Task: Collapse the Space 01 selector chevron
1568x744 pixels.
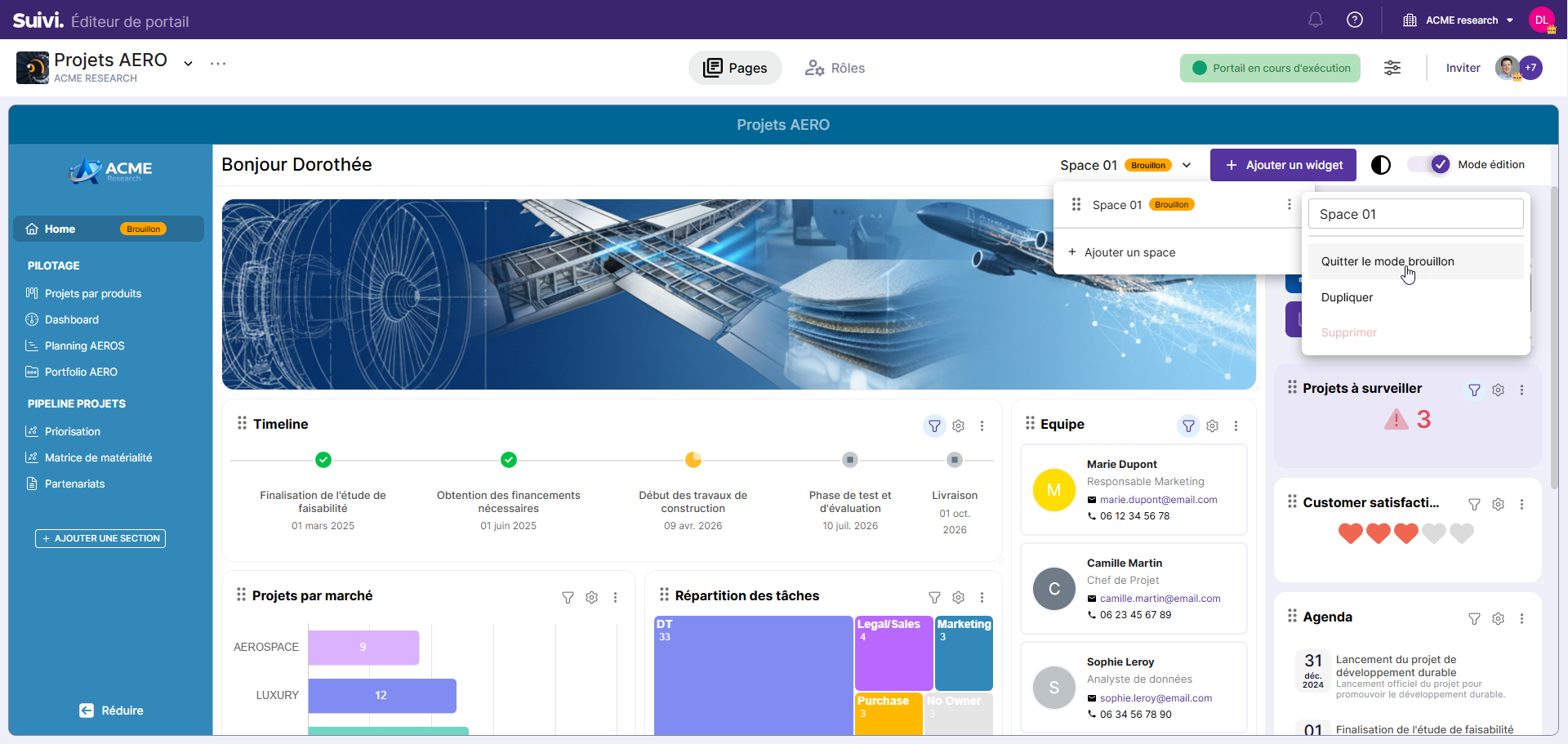Action: [1187, 165]
